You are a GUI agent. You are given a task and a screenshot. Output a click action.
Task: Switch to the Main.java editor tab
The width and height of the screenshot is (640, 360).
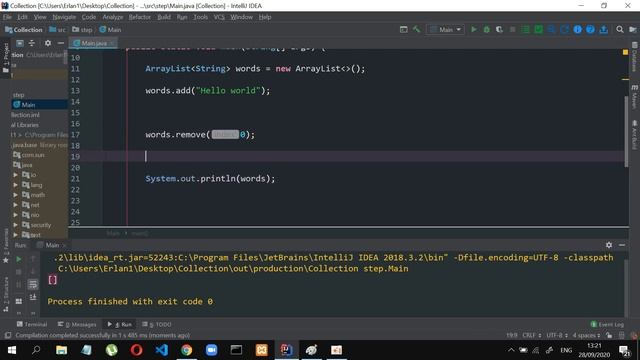coord(93,43)
